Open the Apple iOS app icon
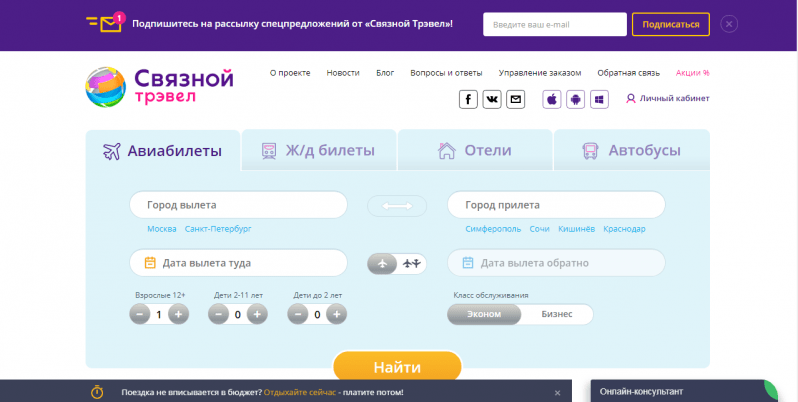 coord(552,99)
